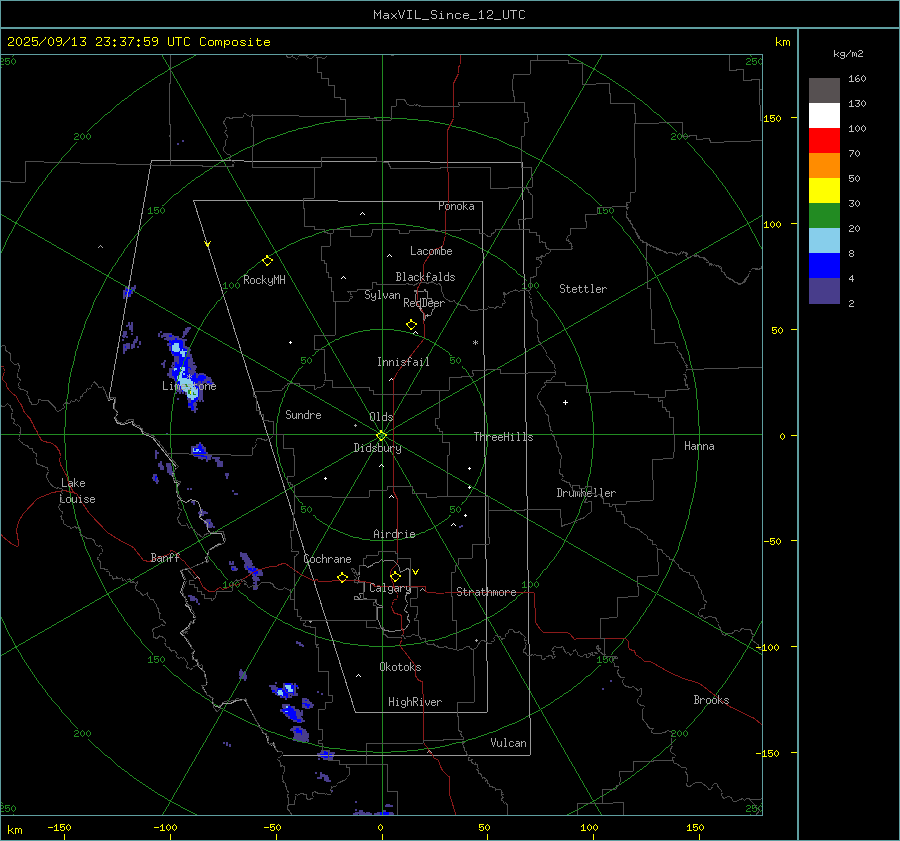Click the ThreeHills town label
Viewport: 900px width, 841px height.
503,437
